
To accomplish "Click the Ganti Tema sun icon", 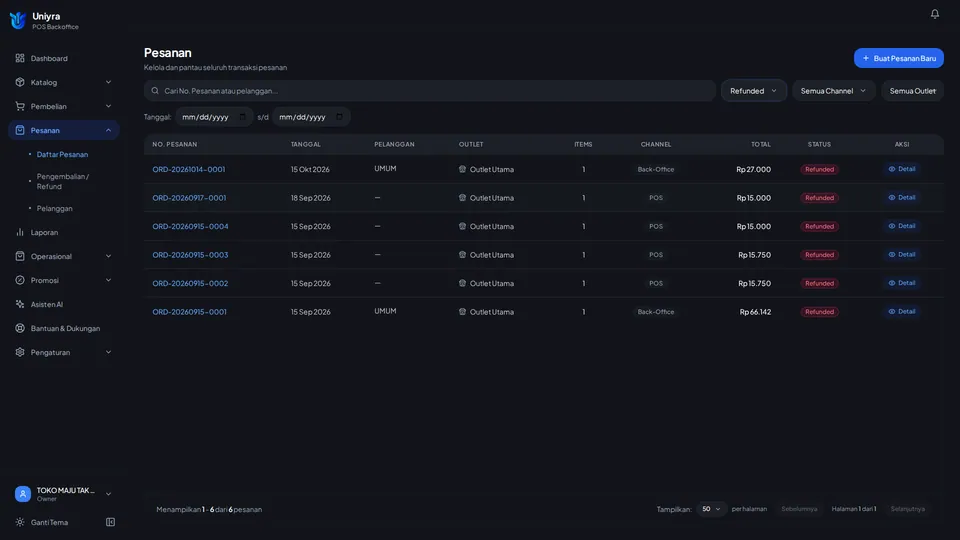I will tap(20, 522).
